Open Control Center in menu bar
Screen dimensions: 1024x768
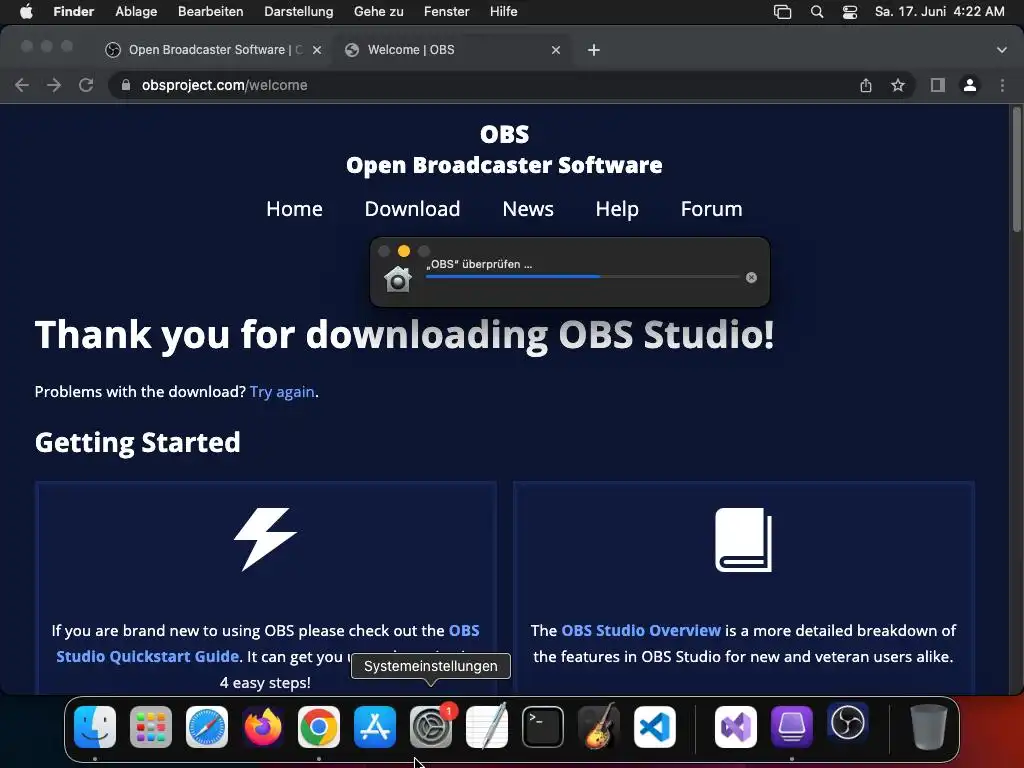point(850,12)
